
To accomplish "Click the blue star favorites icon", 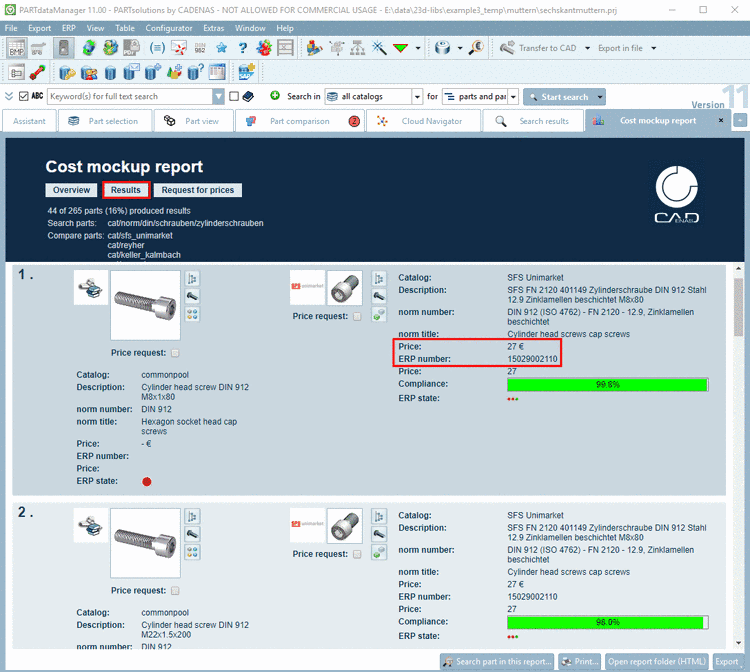I will 221,48.
